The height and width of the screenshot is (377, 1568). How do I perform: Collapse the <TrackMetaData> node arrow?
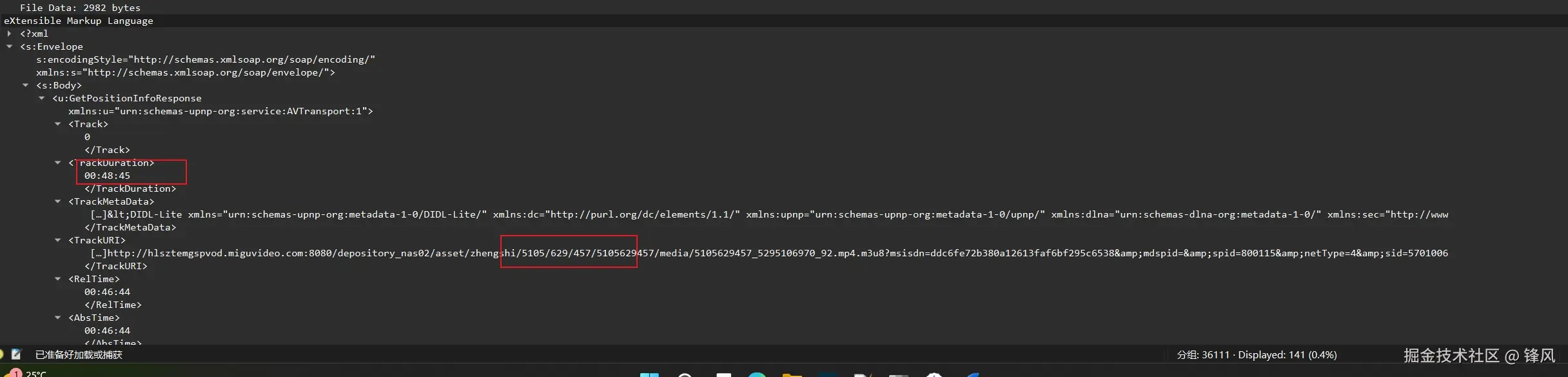pyautogui.click(x=57, y=201)
